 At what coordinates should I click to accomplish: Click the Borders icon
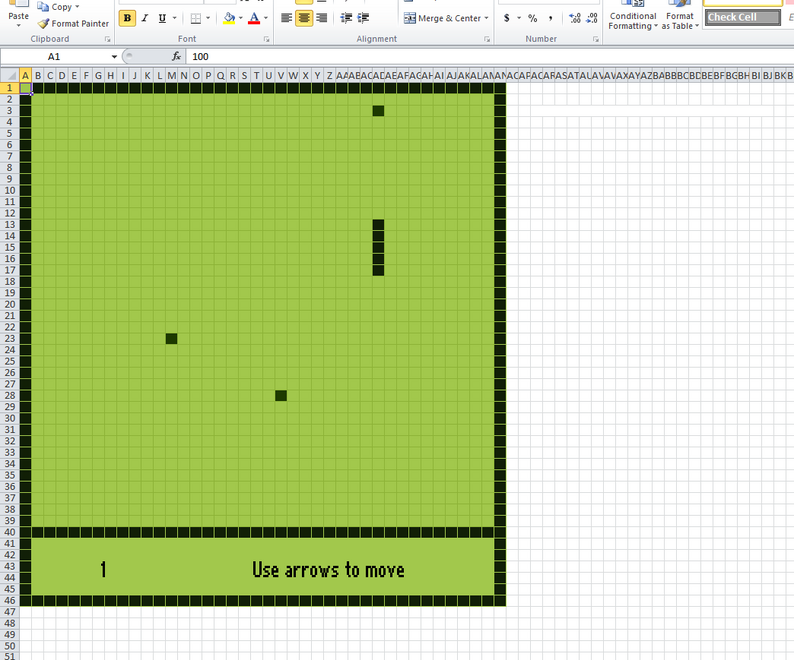[195, 18]
